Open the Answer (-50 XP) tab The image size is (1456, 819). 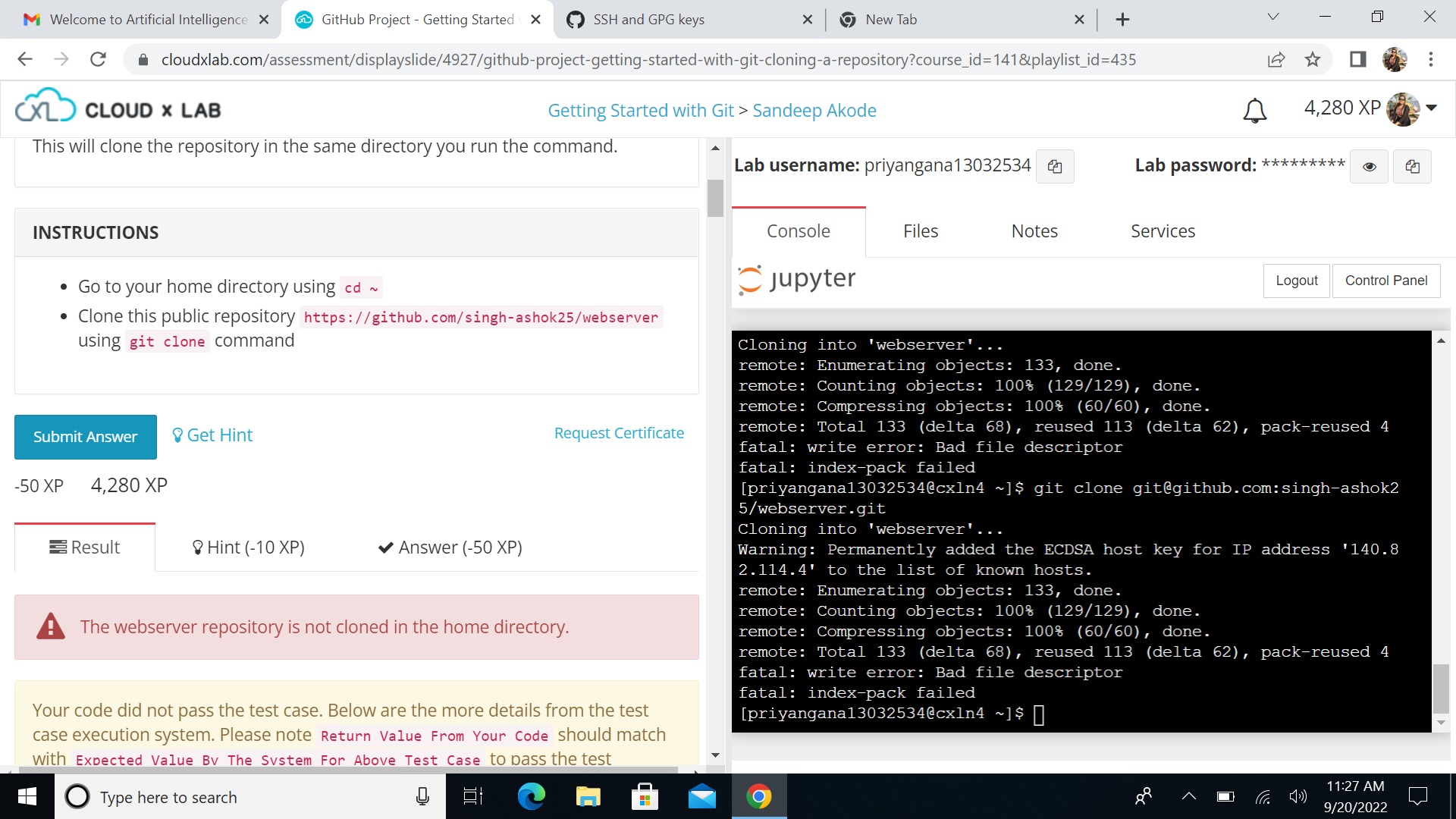[x=450, y=548]
